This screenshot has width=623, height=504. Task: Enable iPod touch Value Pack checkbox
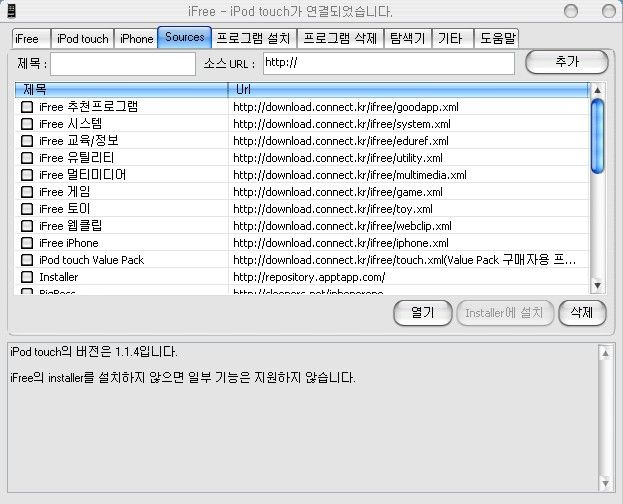pyautogui.click(x=27, y=260)
